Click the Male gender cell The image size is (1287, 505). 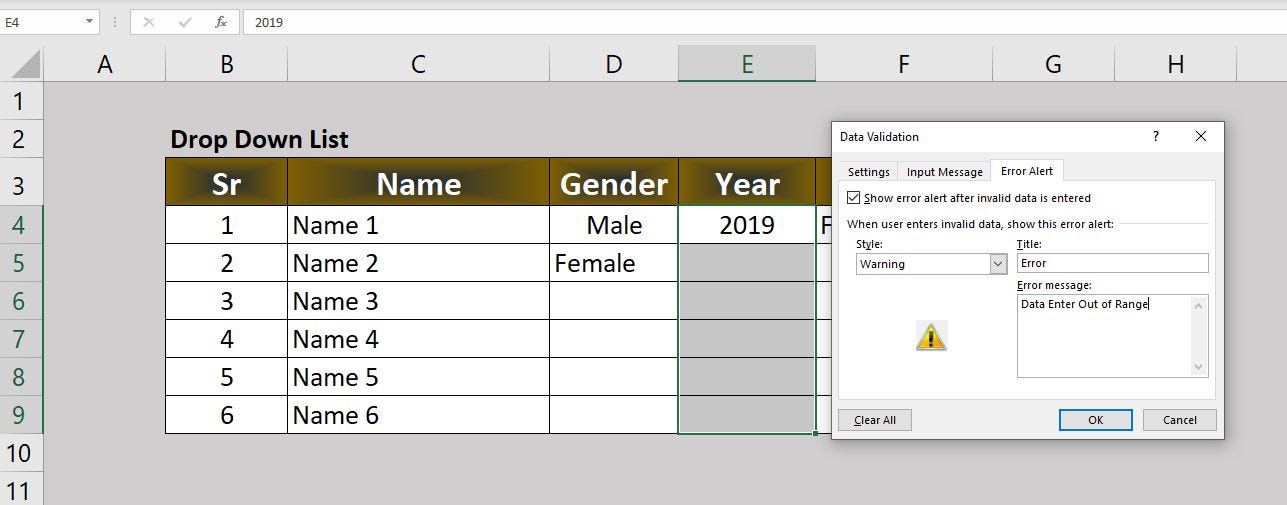pyautogui.click(x=614, y=225)
